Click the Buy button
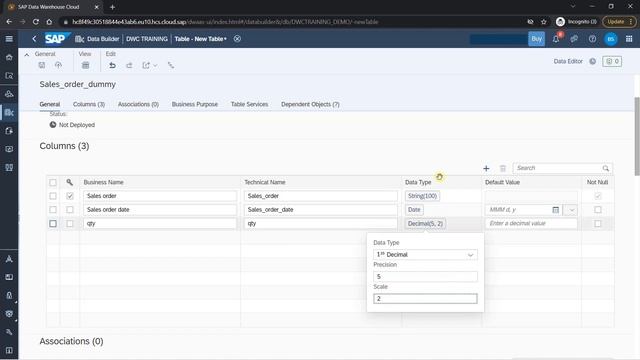Viewport: 640px width, 360px height. click(536, 39)
